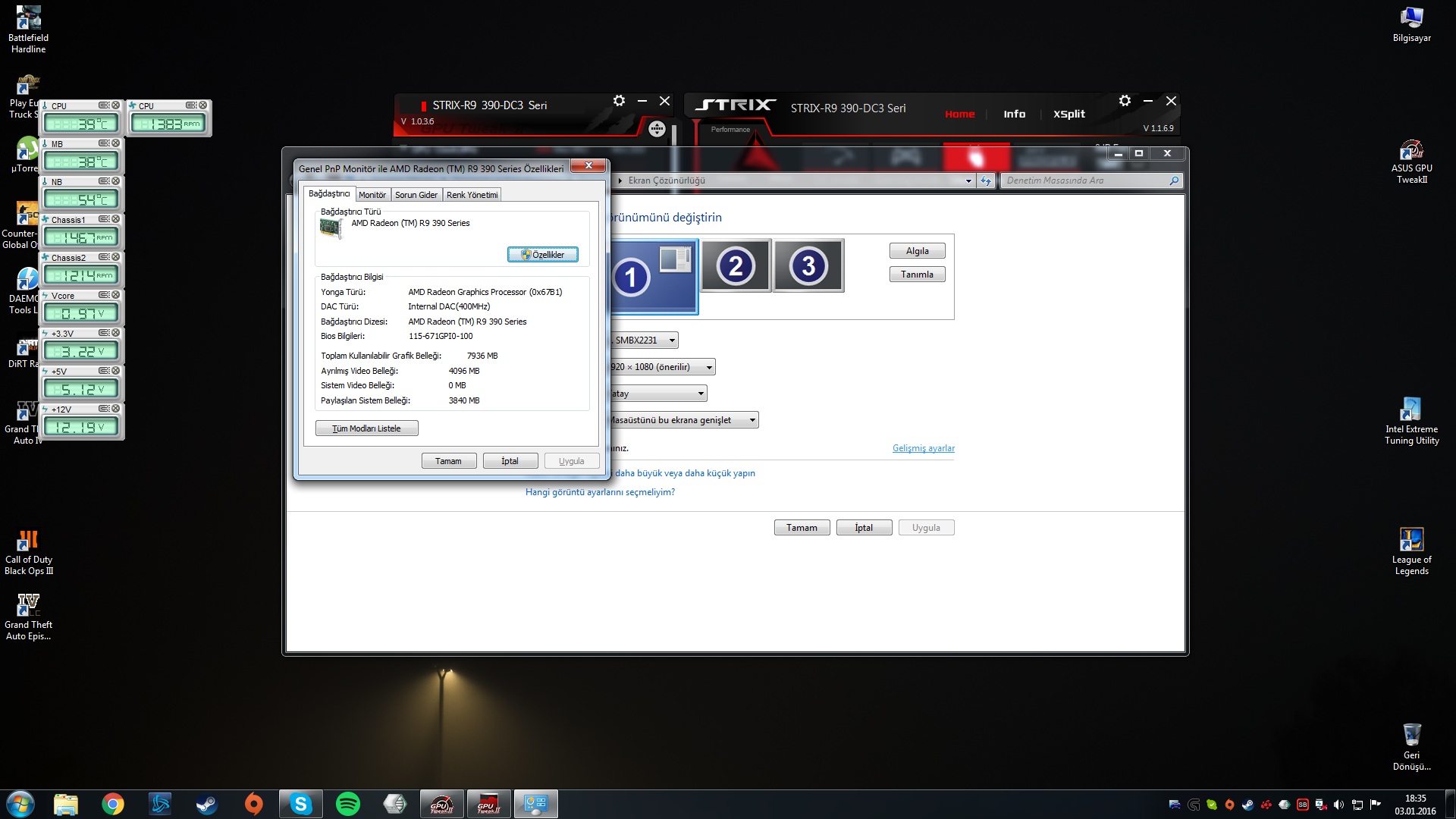The height and width of the screenshot is (819, 1456).
Task: Click the Özellikler button in adapter dialog
Action: (543, 255)
